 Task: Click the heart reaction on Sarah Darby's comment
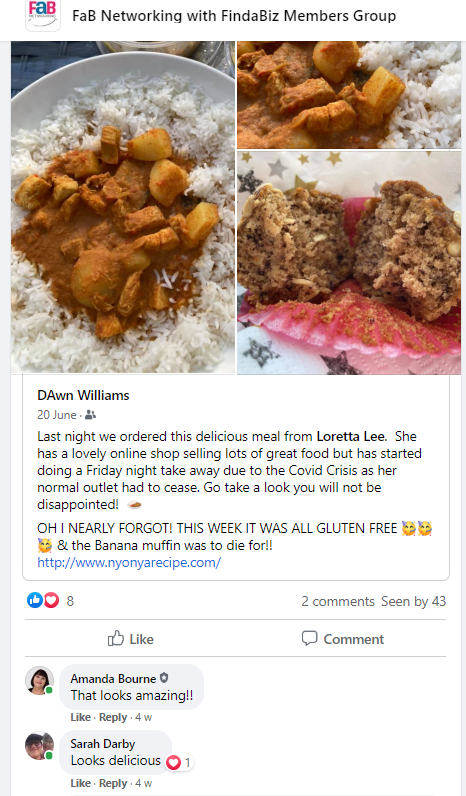point(174,762)
